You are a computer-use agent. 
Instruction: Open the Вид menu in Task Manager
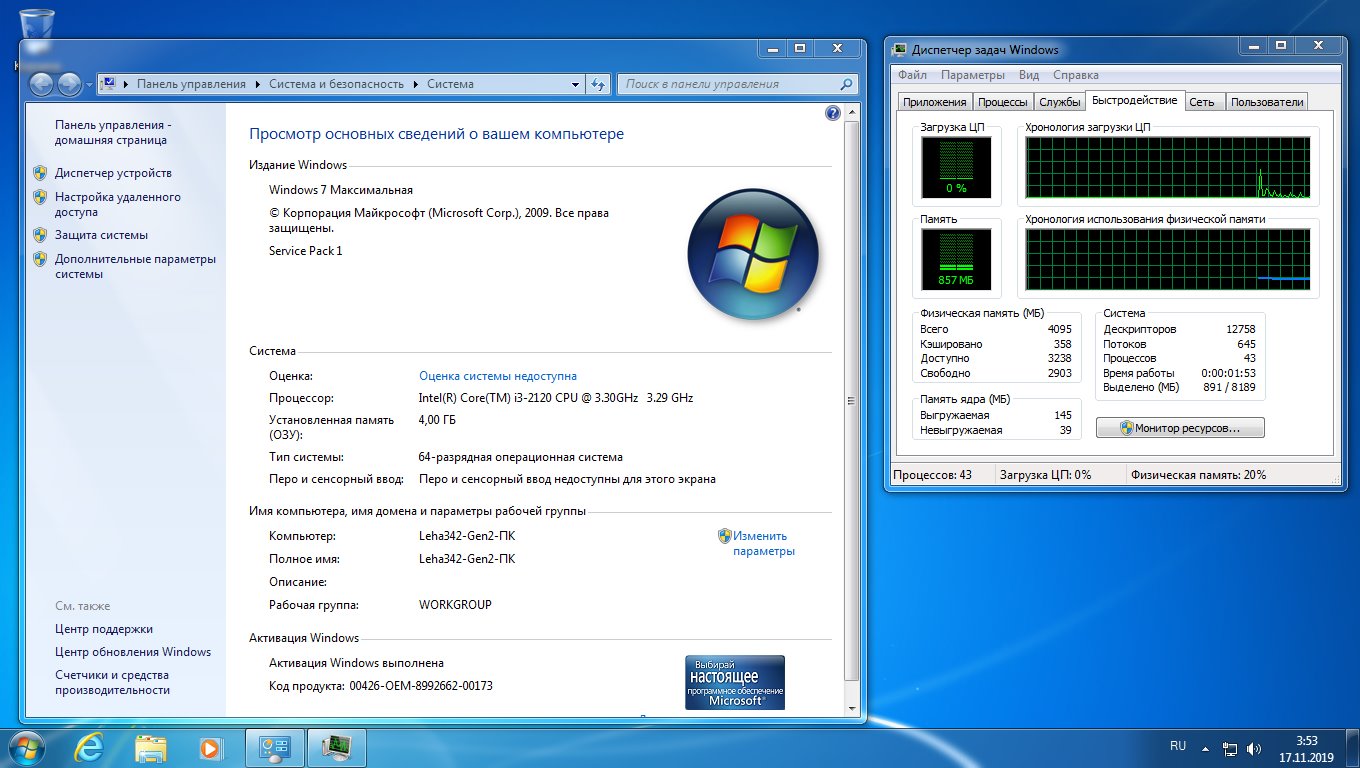click(x=1029, y=75)
